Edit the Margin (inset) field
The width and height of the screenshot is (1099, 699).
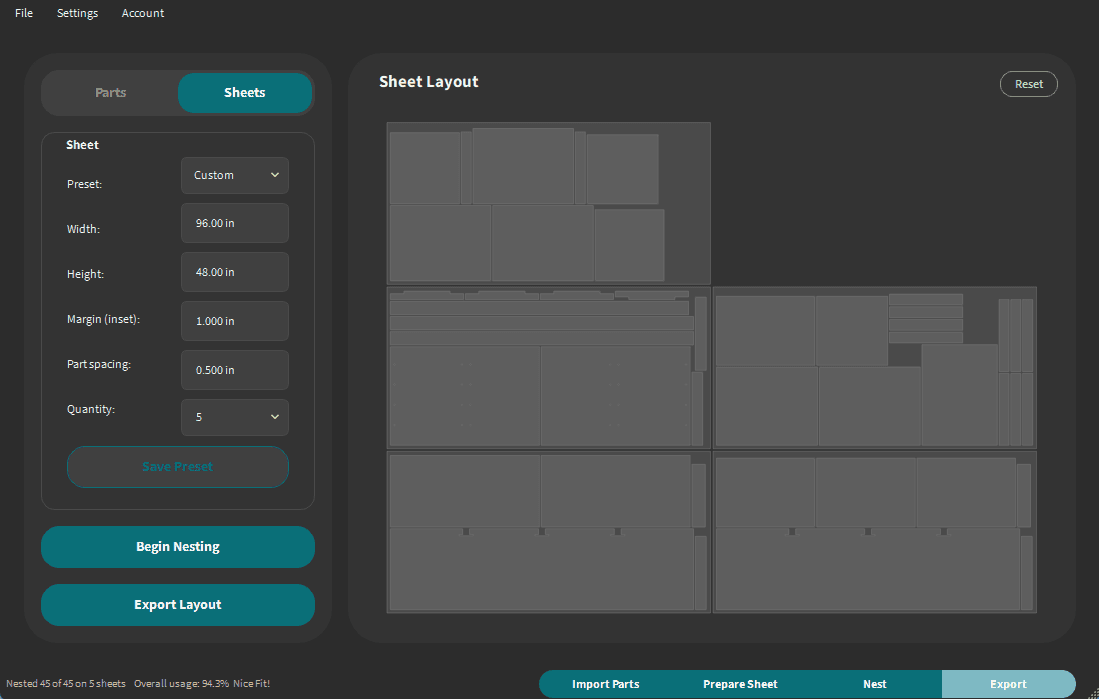pyautogui.click(x=235, y=321)
